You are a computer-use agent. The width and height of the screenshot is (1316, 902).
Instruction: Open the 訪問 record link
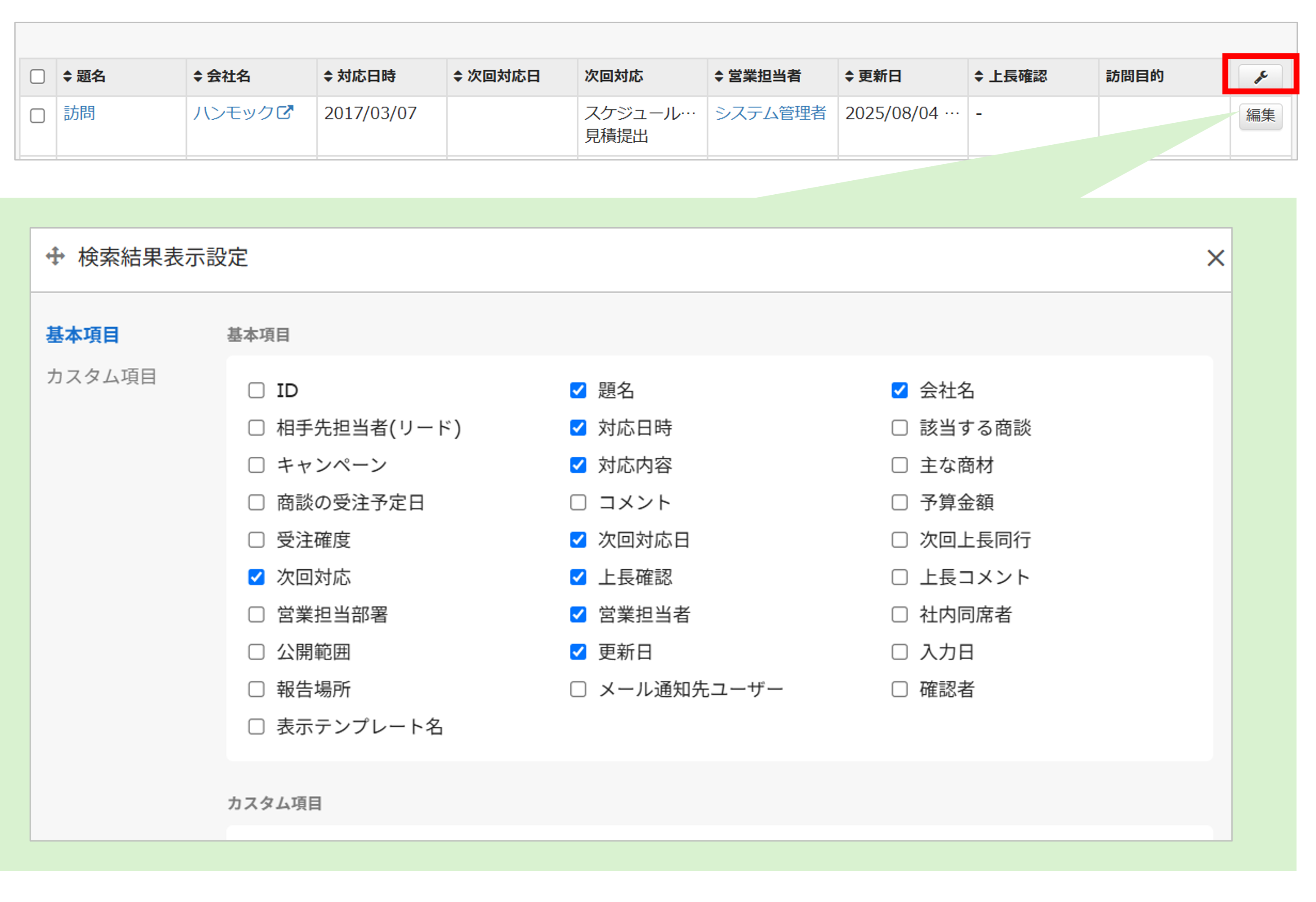(79, 113)
